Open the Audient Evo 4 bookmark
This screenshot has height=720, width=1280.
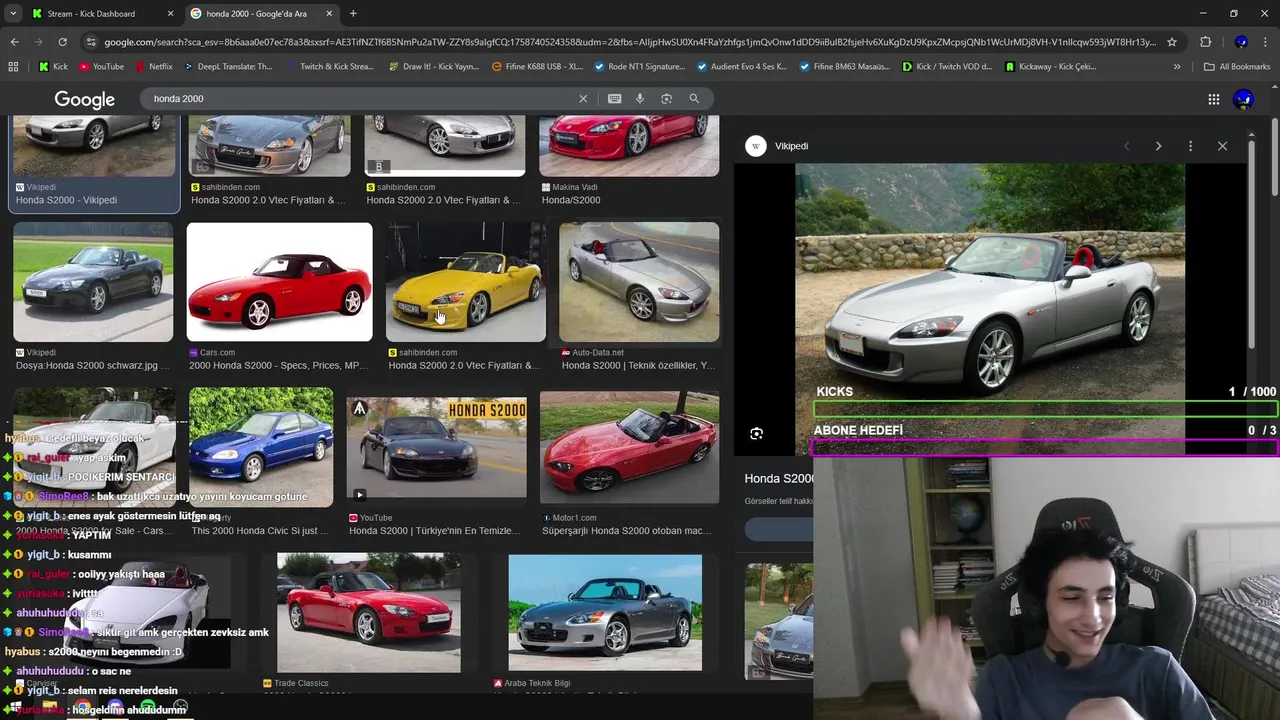(x=741, y=67)
